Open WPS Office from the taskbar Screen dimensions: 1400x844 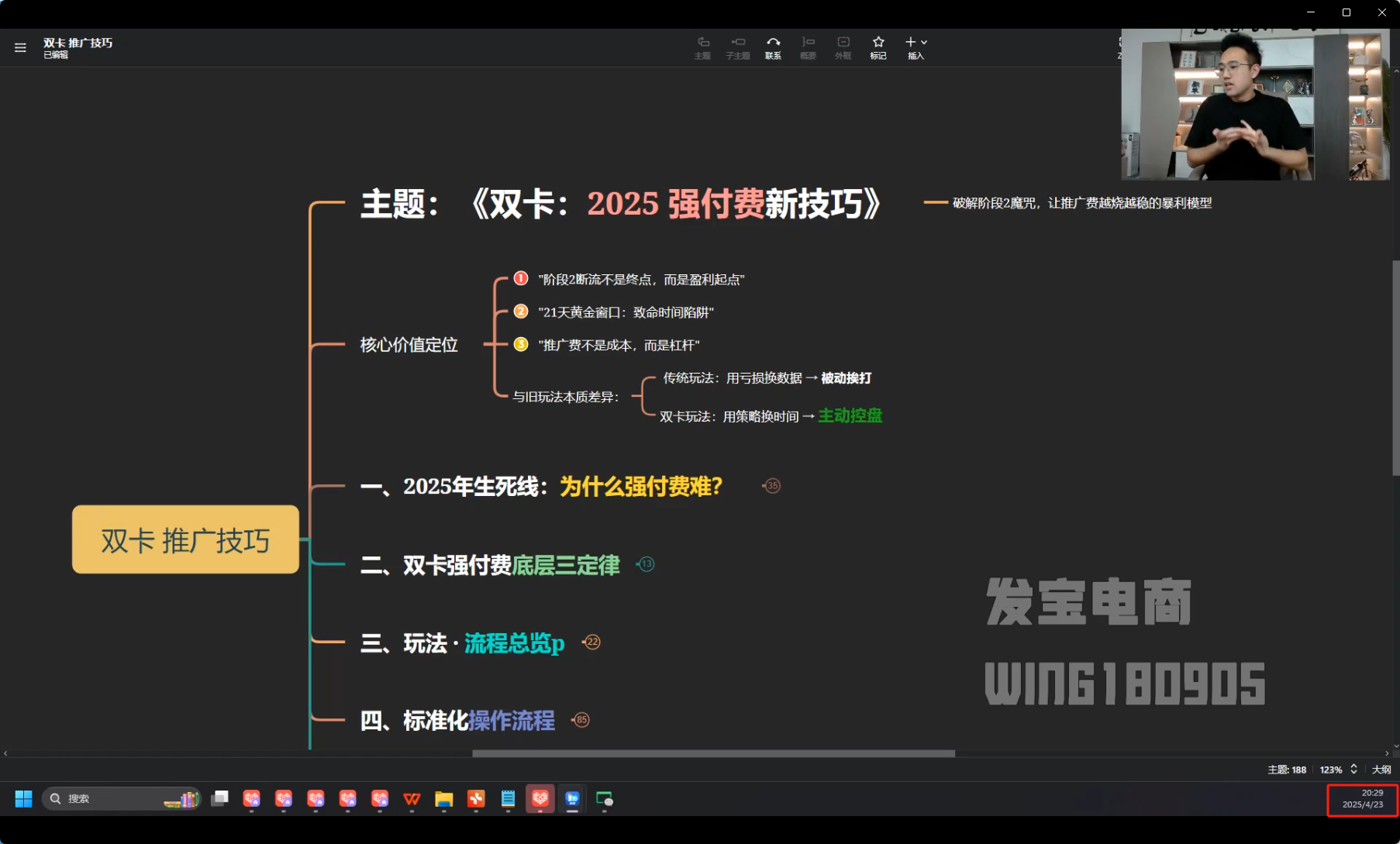coord(412,799)
